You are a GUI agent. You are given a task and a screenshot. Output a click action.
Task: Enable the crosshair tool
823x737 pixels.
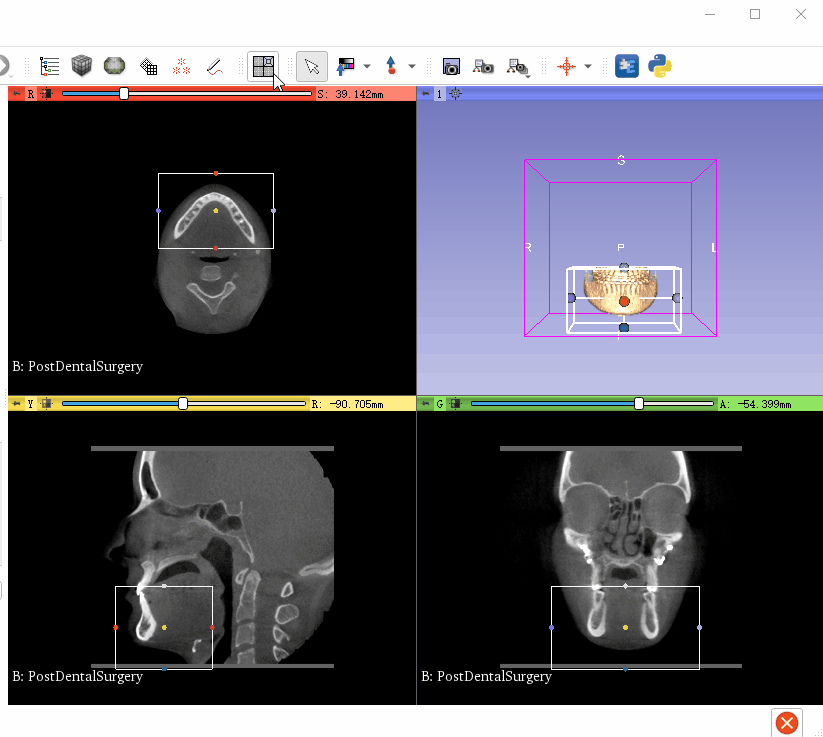click(x=567, y=66)
